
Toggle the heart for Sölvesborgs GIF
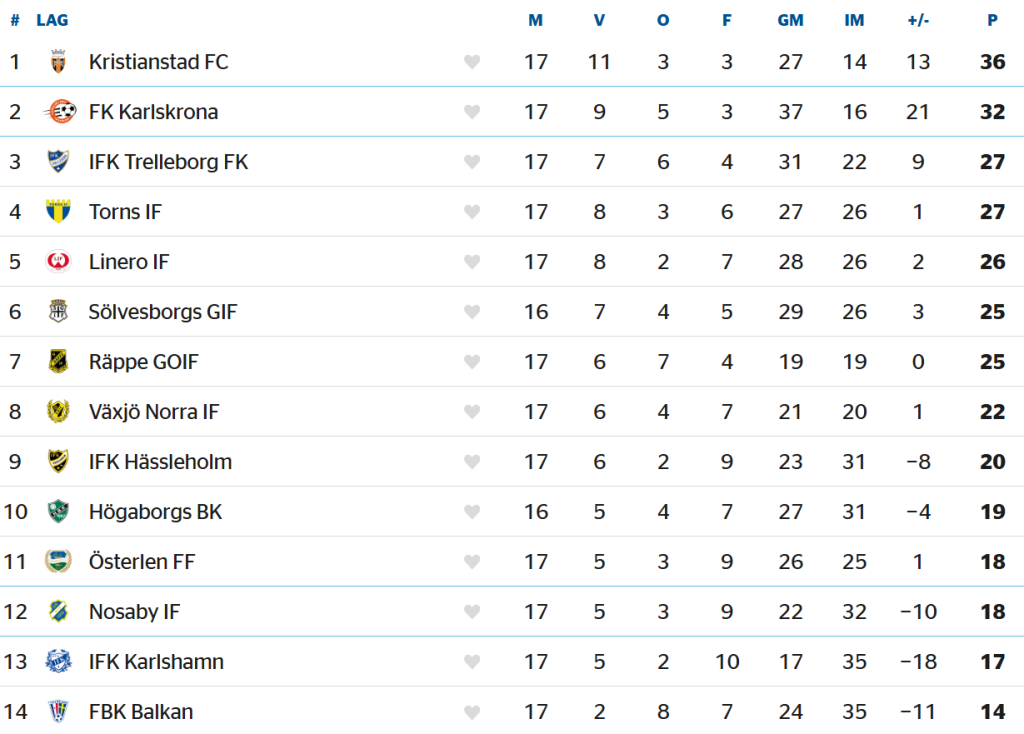pos(472,312)
